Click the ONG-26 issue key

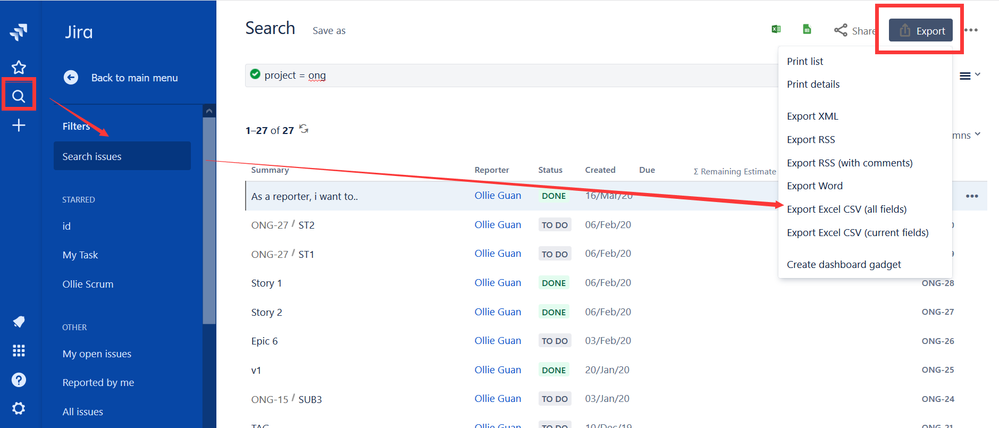point(938,341)
